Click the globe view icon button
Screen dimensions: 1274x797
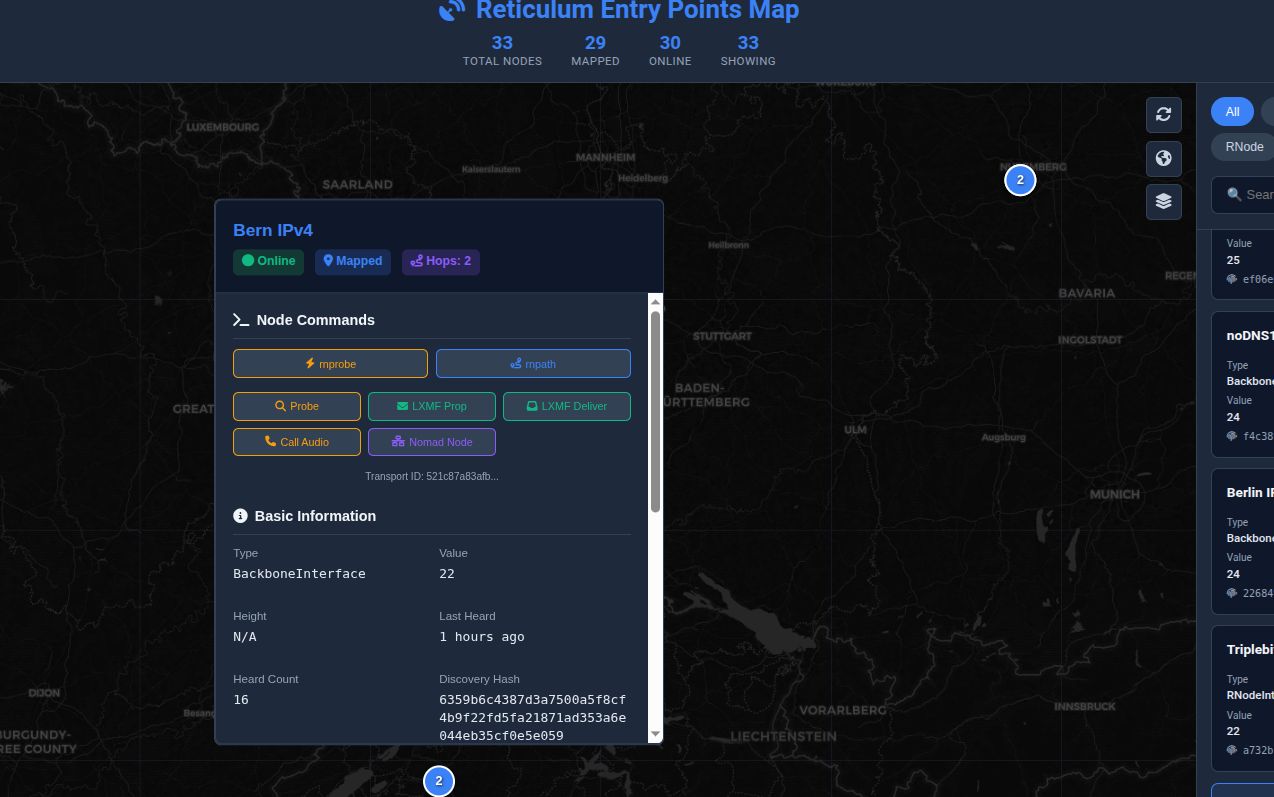pos(1163,158)
